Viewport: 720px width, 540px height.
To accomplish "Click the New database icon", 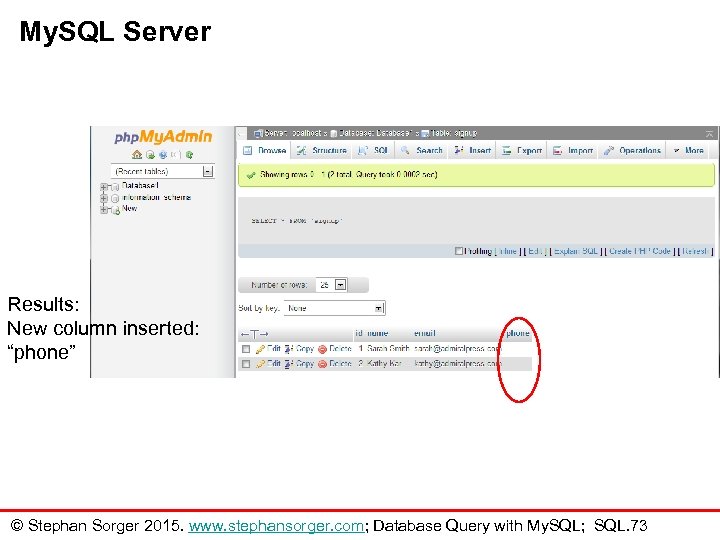I will point(116,210).
